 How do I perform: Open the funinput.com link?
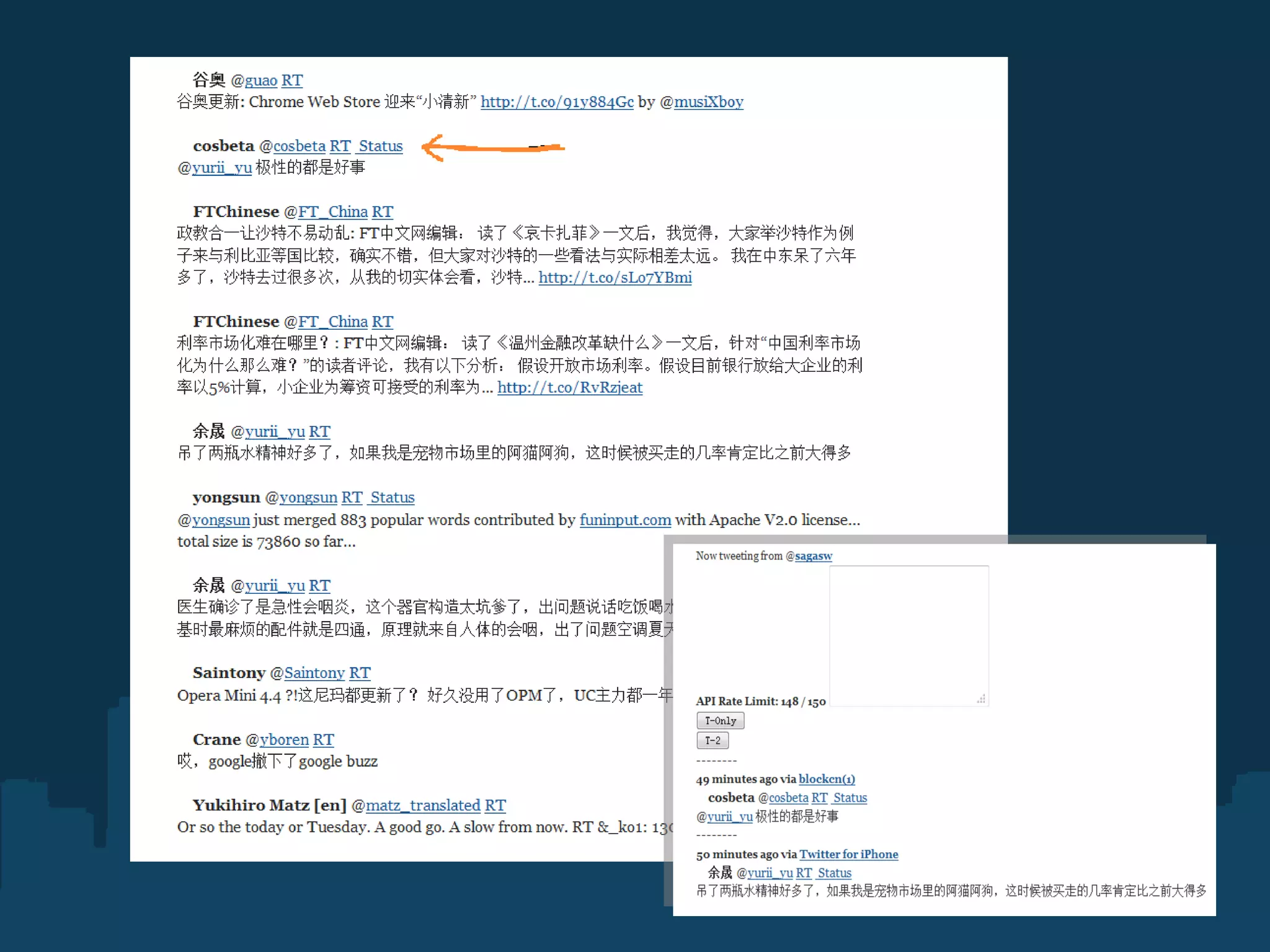tap(625, 519)
